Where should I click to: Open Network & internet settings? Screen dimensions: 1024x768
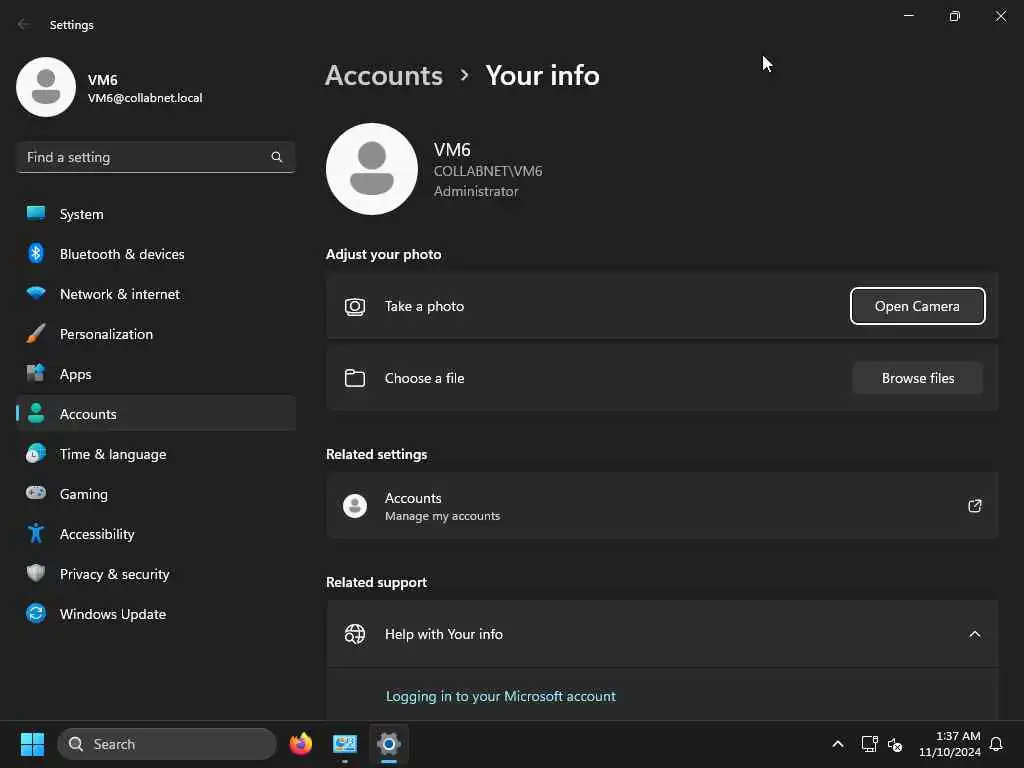click(156, 294)
